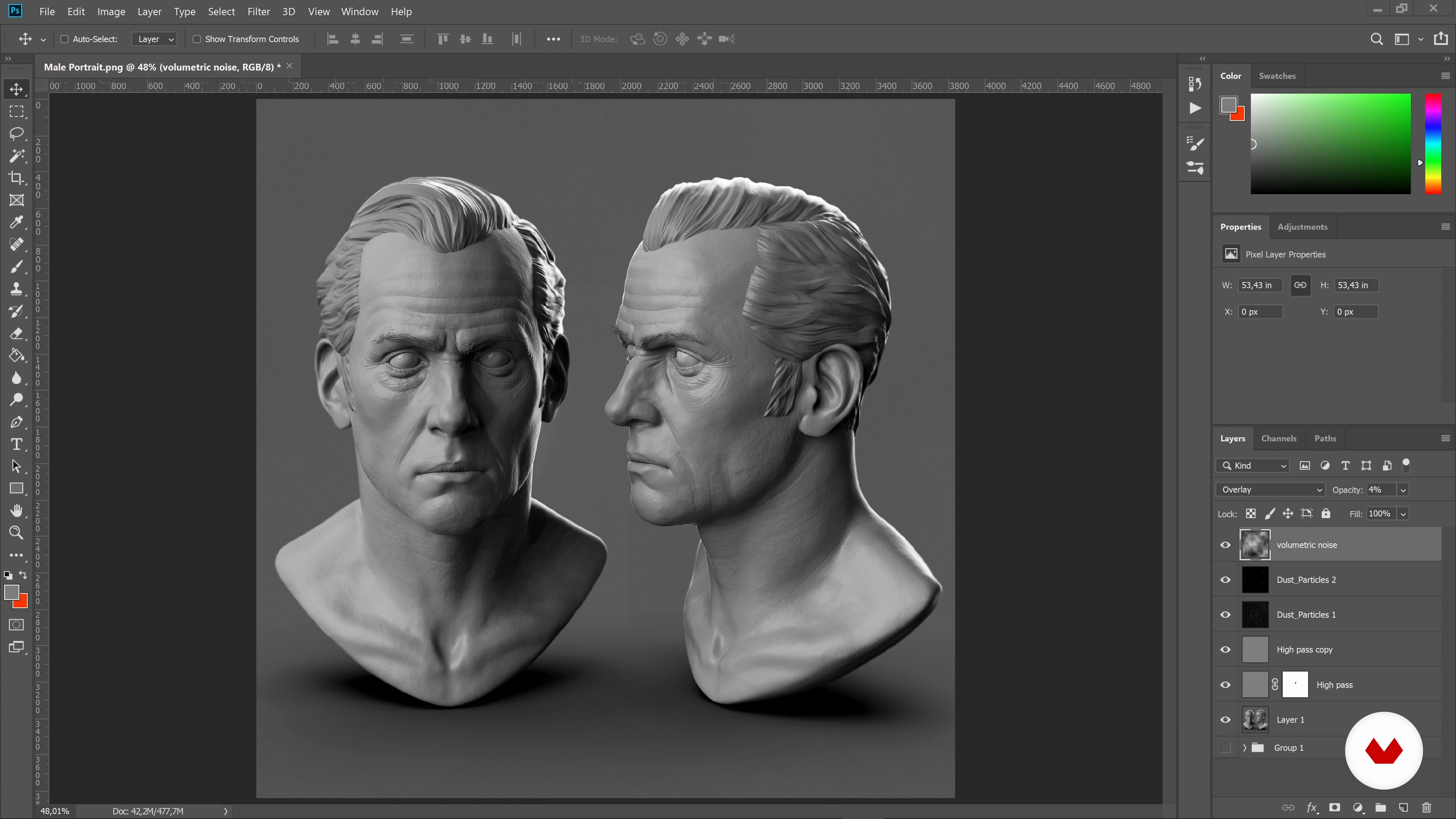The height and width of the screenshot is (819, 1456).
Task: Select the Eraser tool
Action: [16, 334]
